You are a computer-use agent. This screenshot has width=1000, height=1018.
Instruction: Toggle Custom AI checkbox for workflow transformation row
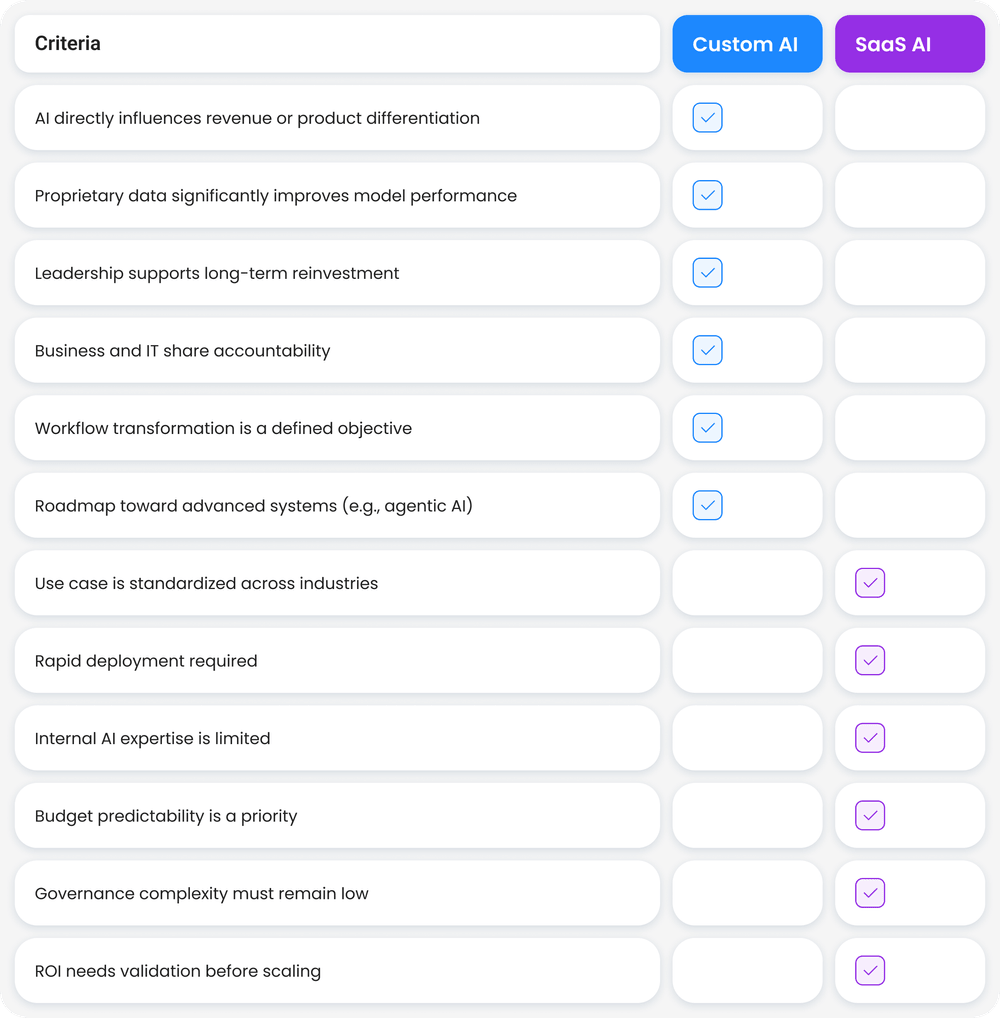pyautogui.click(x=708, y=428)
